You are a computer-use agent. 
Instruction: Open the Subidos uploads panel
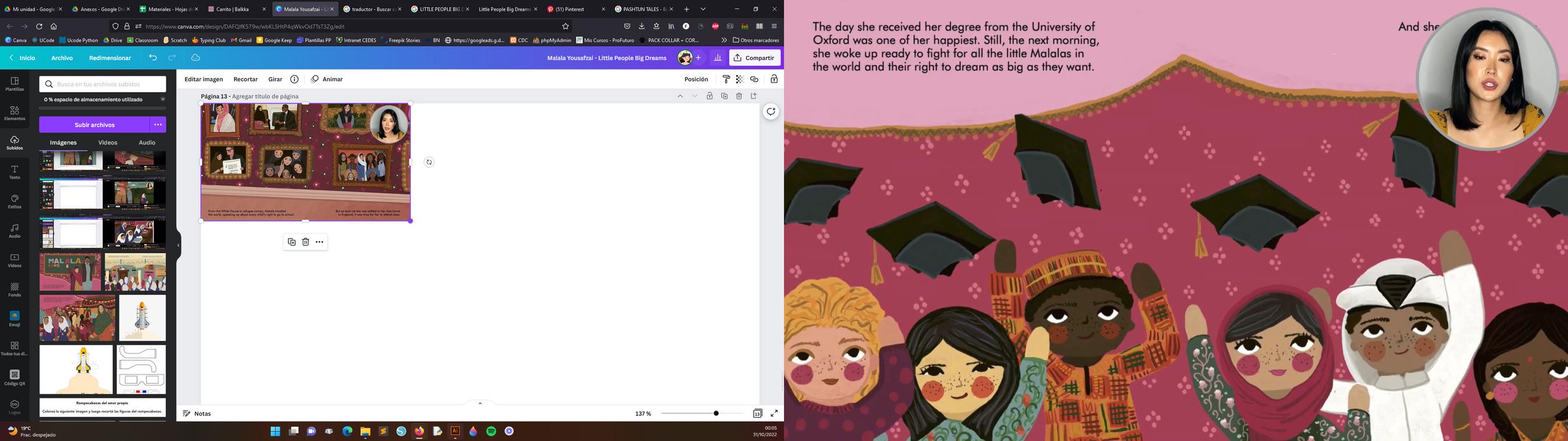tap(15, 143)
